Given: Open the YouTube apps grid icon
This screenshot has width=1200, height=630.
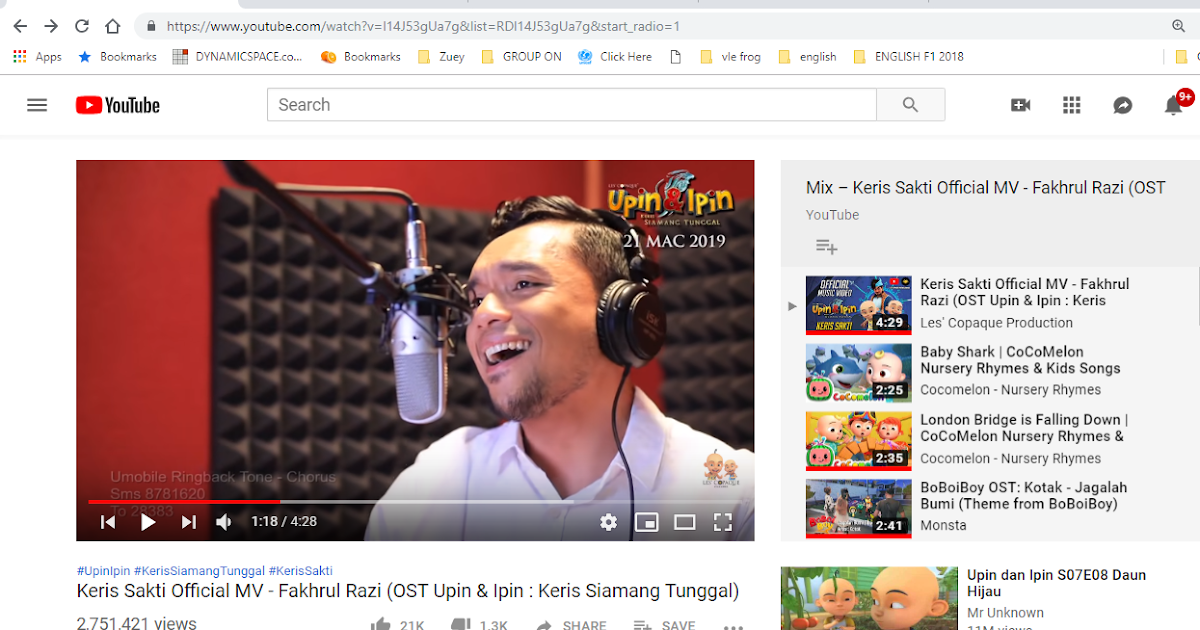Looking at the screenshot, I should [1072, 105].
